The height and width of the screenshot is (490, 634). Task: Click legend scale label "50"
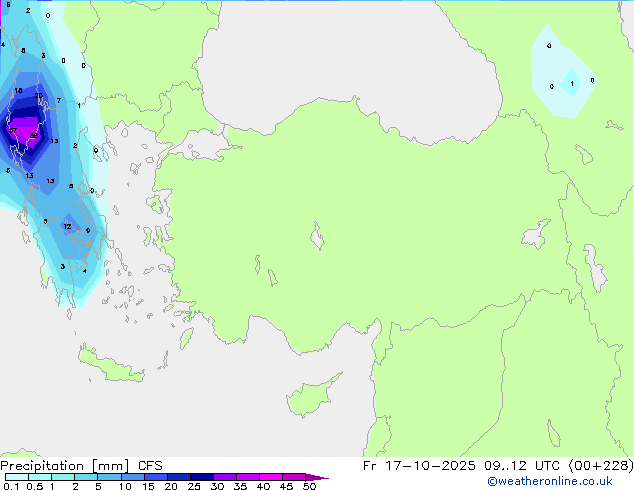309,486
